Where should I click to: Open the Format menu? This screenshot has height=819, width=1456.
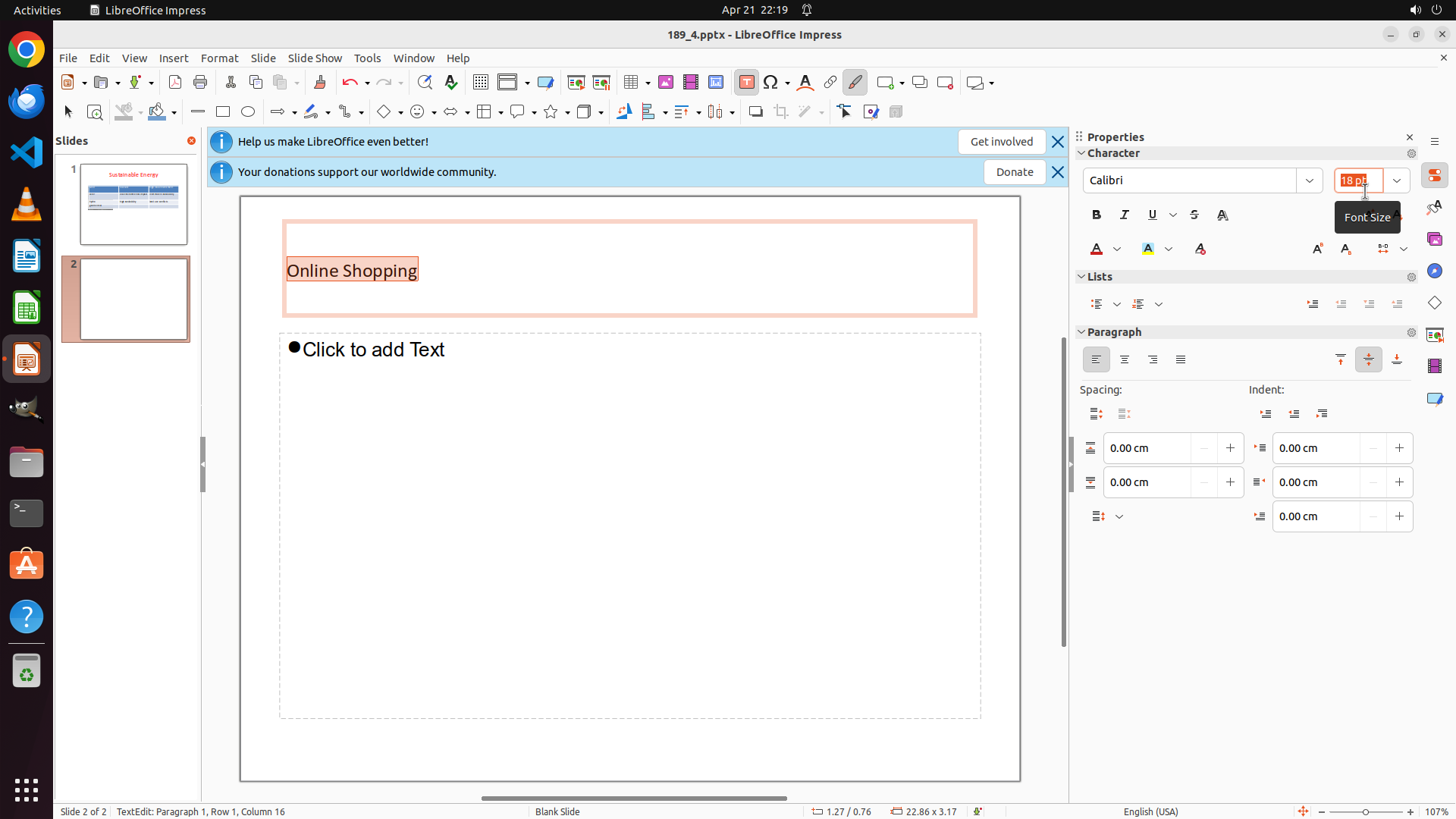(x=219, y=58)
